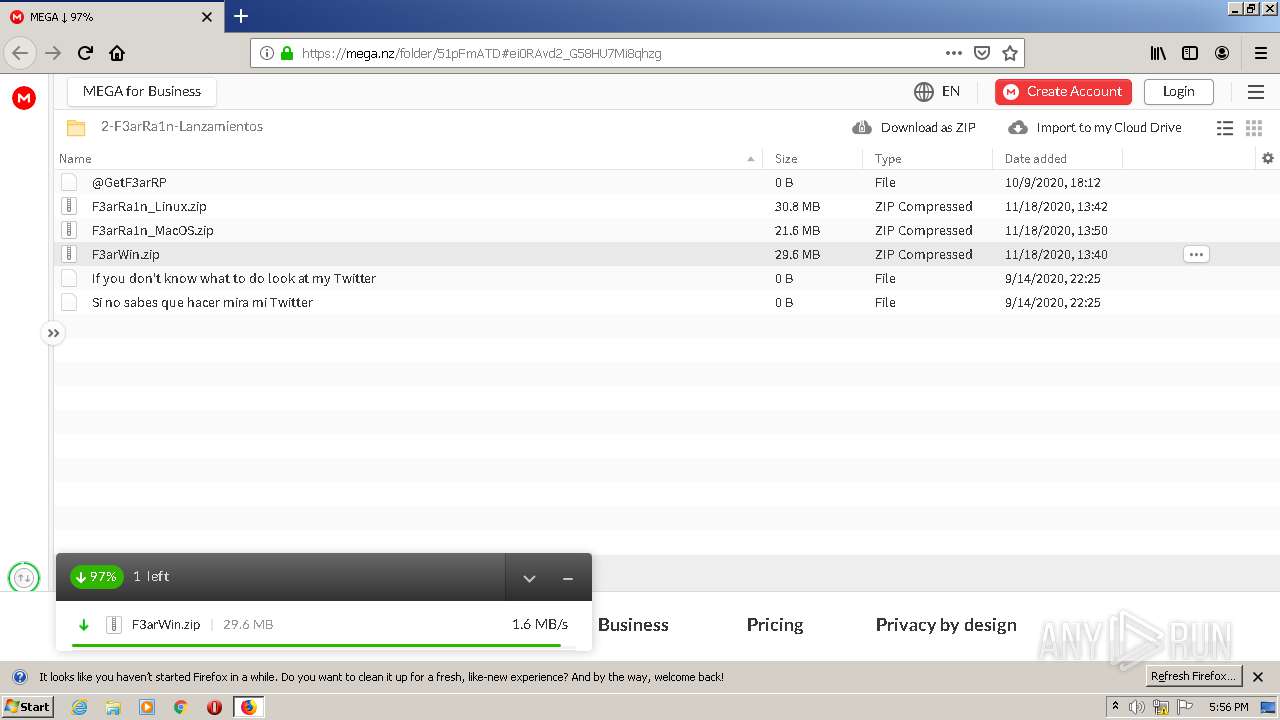Open F3arWin.zip options menu
The image size is (1280, 720).
coord(1196,254)
